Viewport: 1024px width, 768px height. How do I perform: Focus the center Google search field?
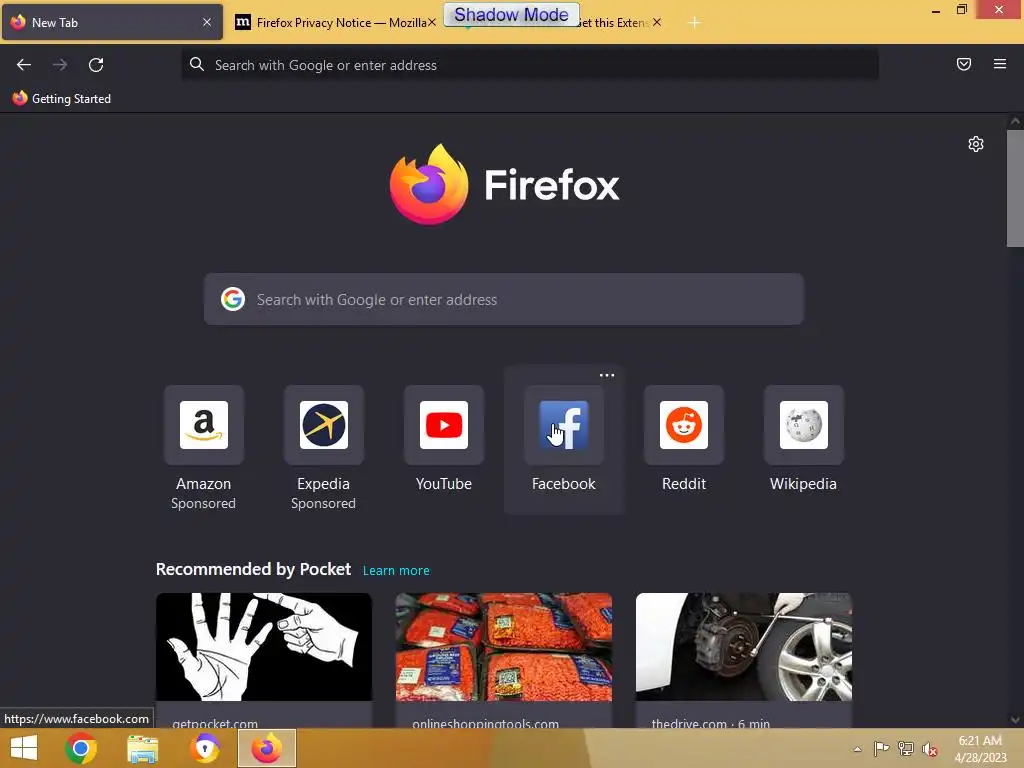pyautogui.click(x=504, y=299)
